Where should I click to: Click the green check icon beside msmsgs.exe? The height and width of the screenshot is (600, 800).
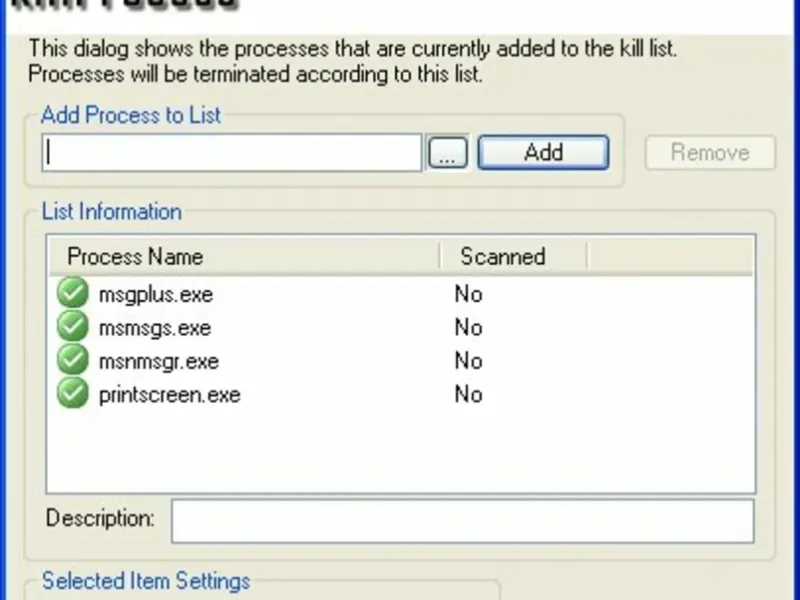point(72,326)
